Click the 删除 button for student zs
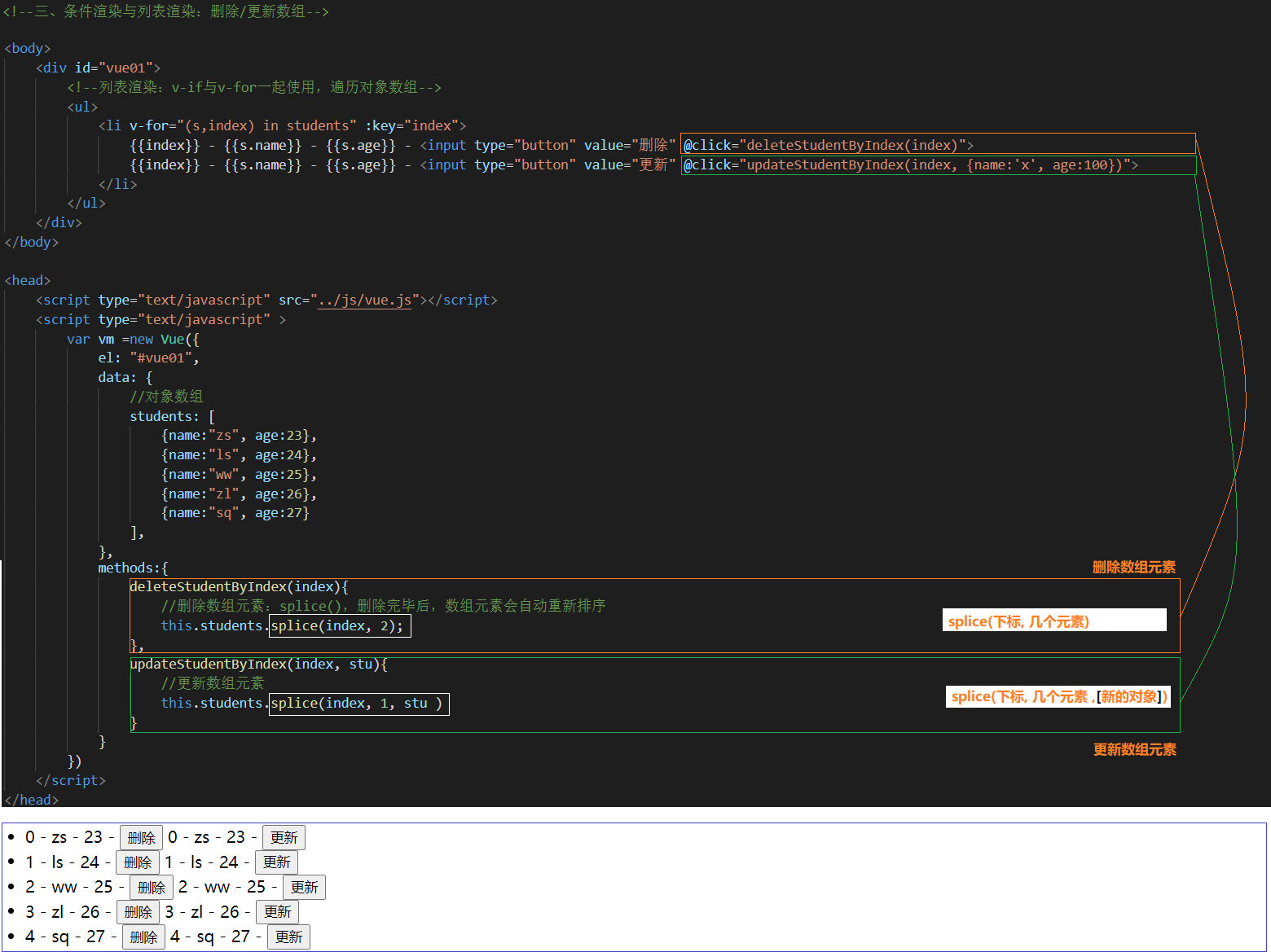 tap(141, 838)
